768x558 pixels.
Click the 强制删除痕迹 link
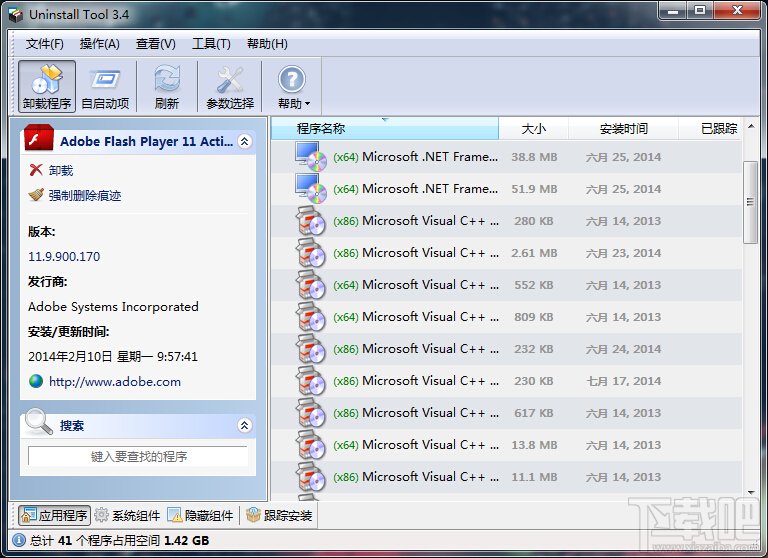[85, 195]
